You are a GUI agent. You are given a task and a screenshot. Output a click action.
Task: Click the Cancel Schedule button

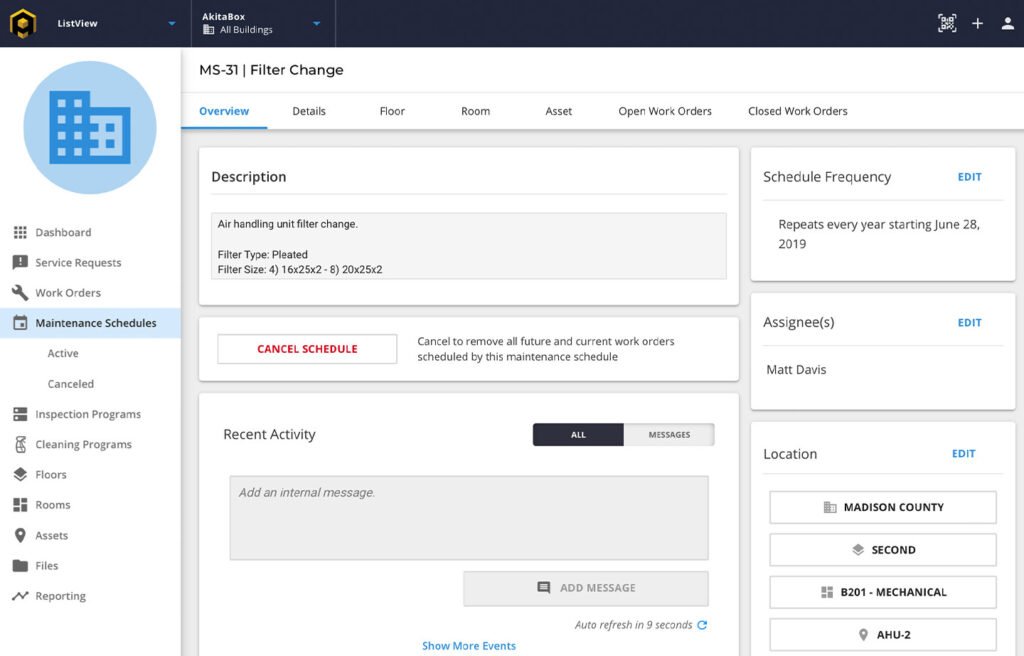306,348
